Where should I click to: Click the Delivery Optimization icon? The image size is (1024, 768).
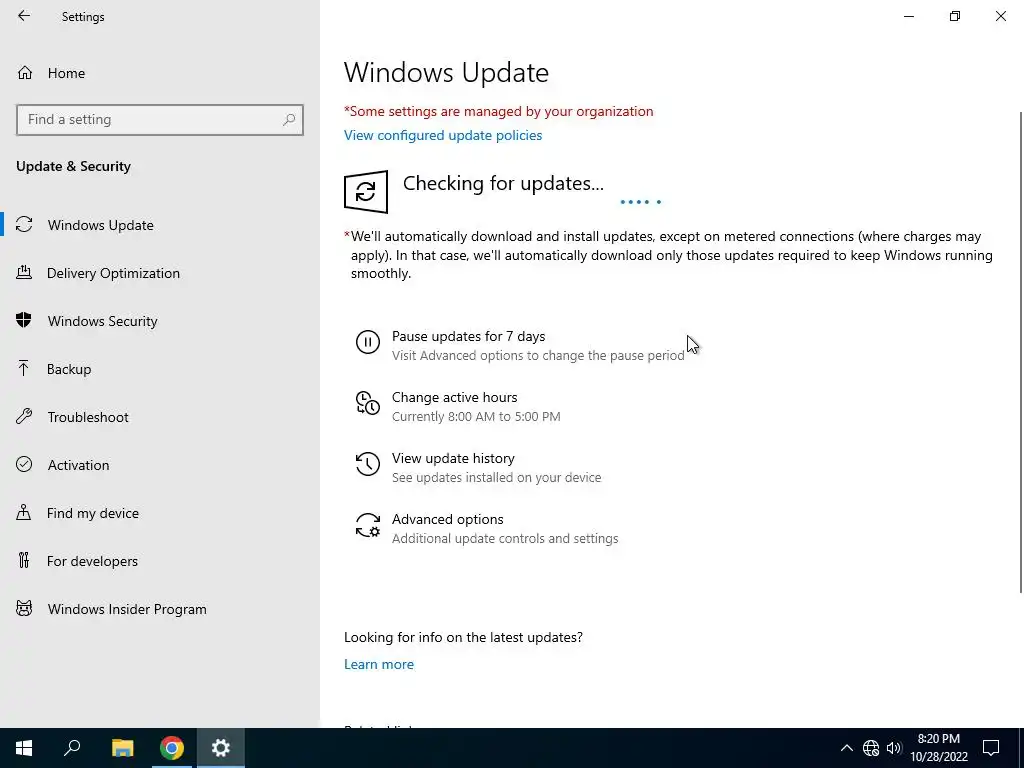pyautogui.click(x=24, y=272)
